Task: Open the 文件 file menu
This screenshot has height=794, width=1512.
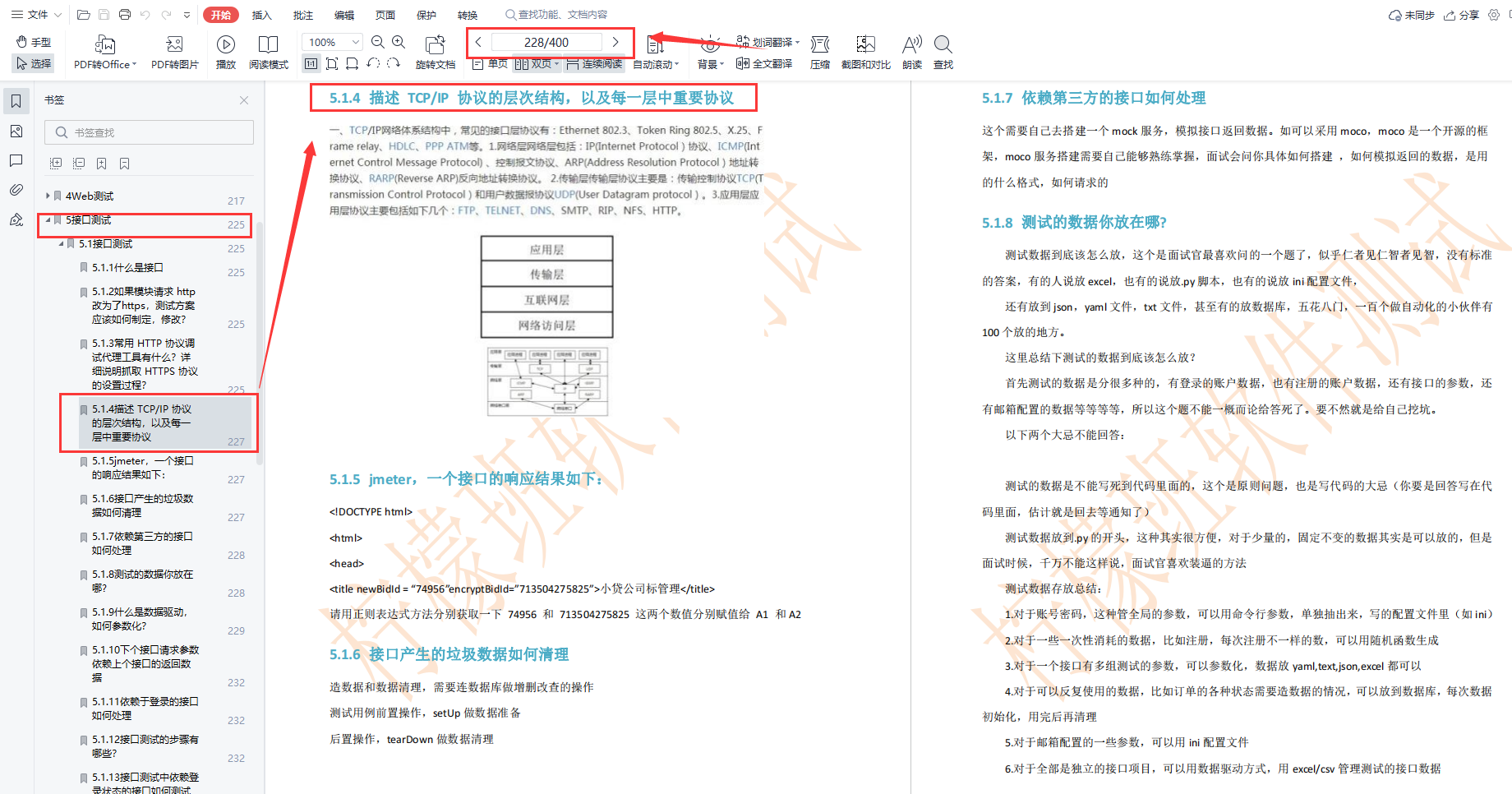Action: click(36, 15)
